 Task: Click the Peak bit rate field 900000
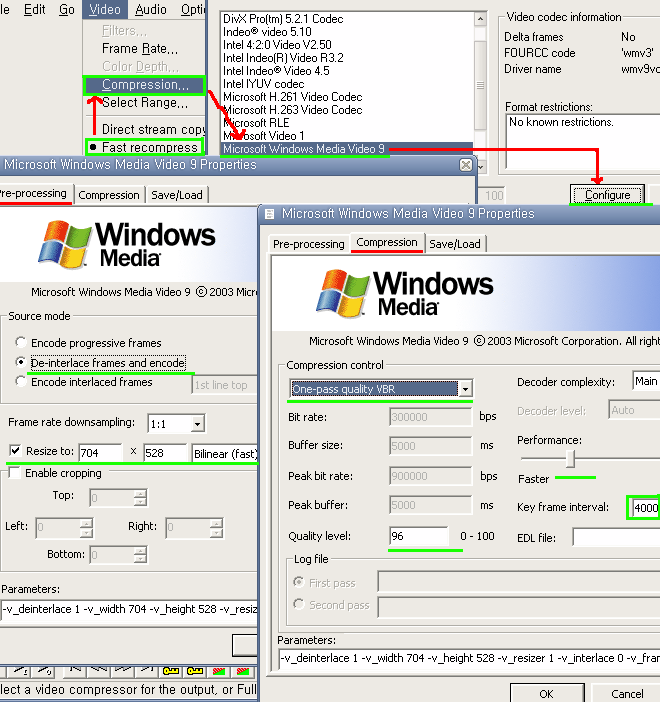click(431, 476)
